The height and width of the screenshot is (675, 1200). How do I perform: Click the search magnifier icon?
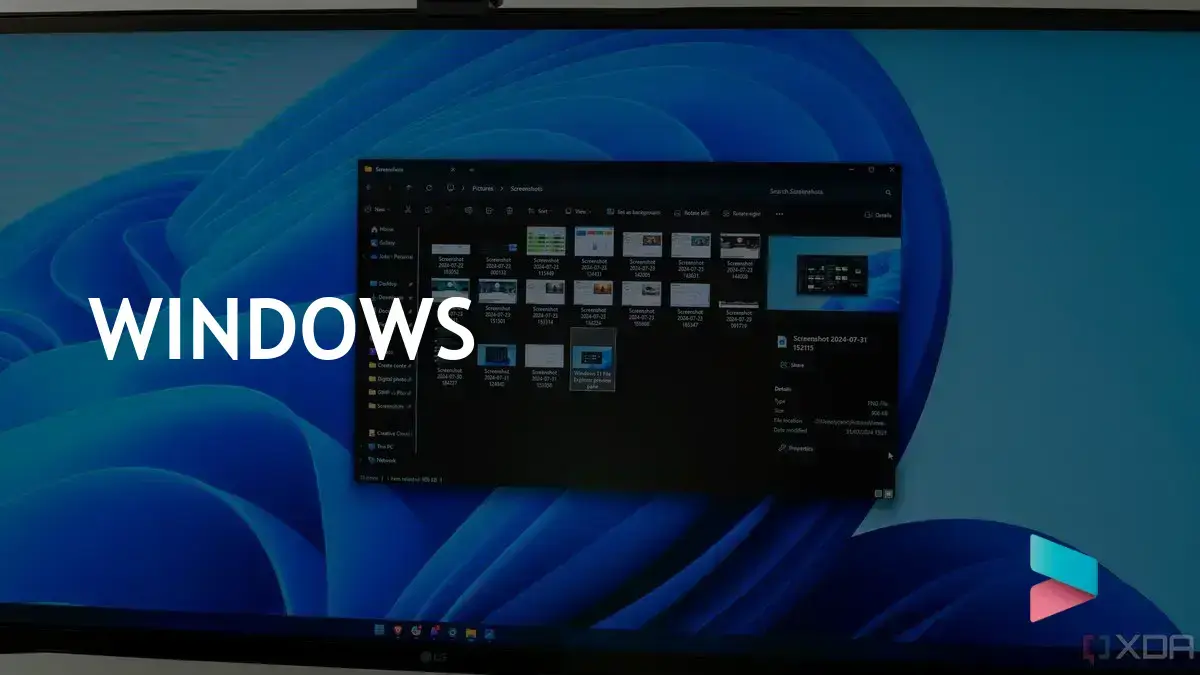pyautogui.click(x=888, y=192)
